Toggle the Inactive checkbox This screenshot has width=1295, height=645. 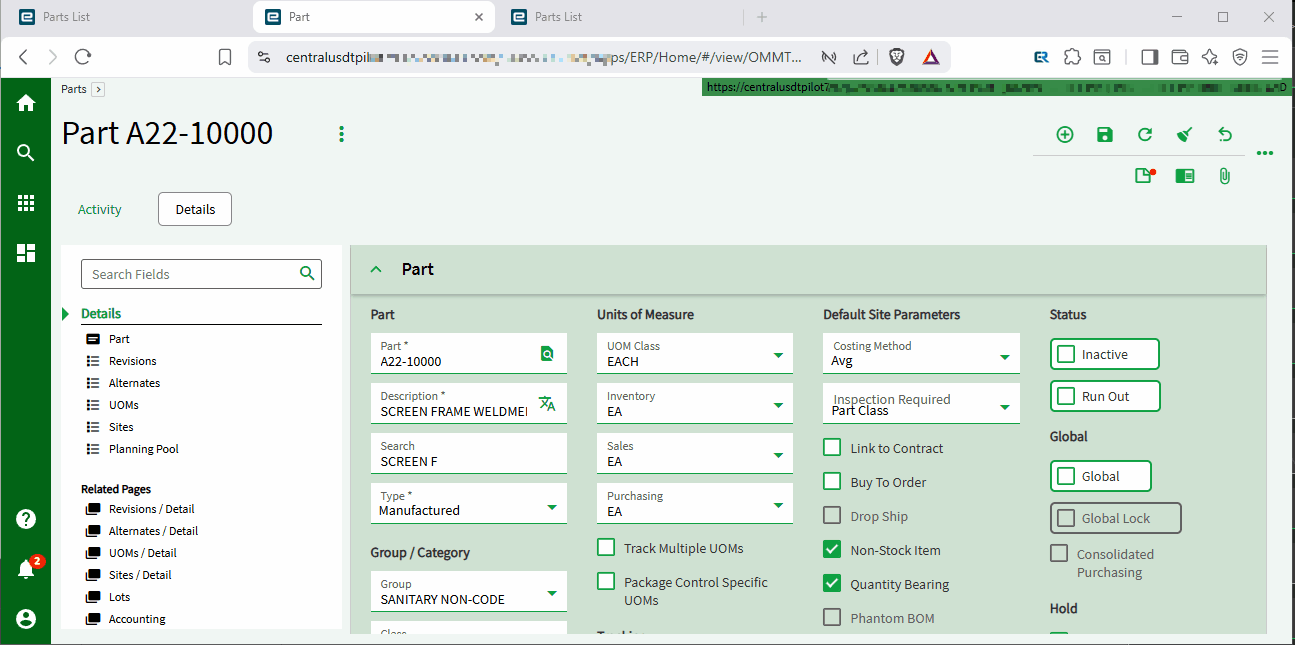pos(1066,354)
